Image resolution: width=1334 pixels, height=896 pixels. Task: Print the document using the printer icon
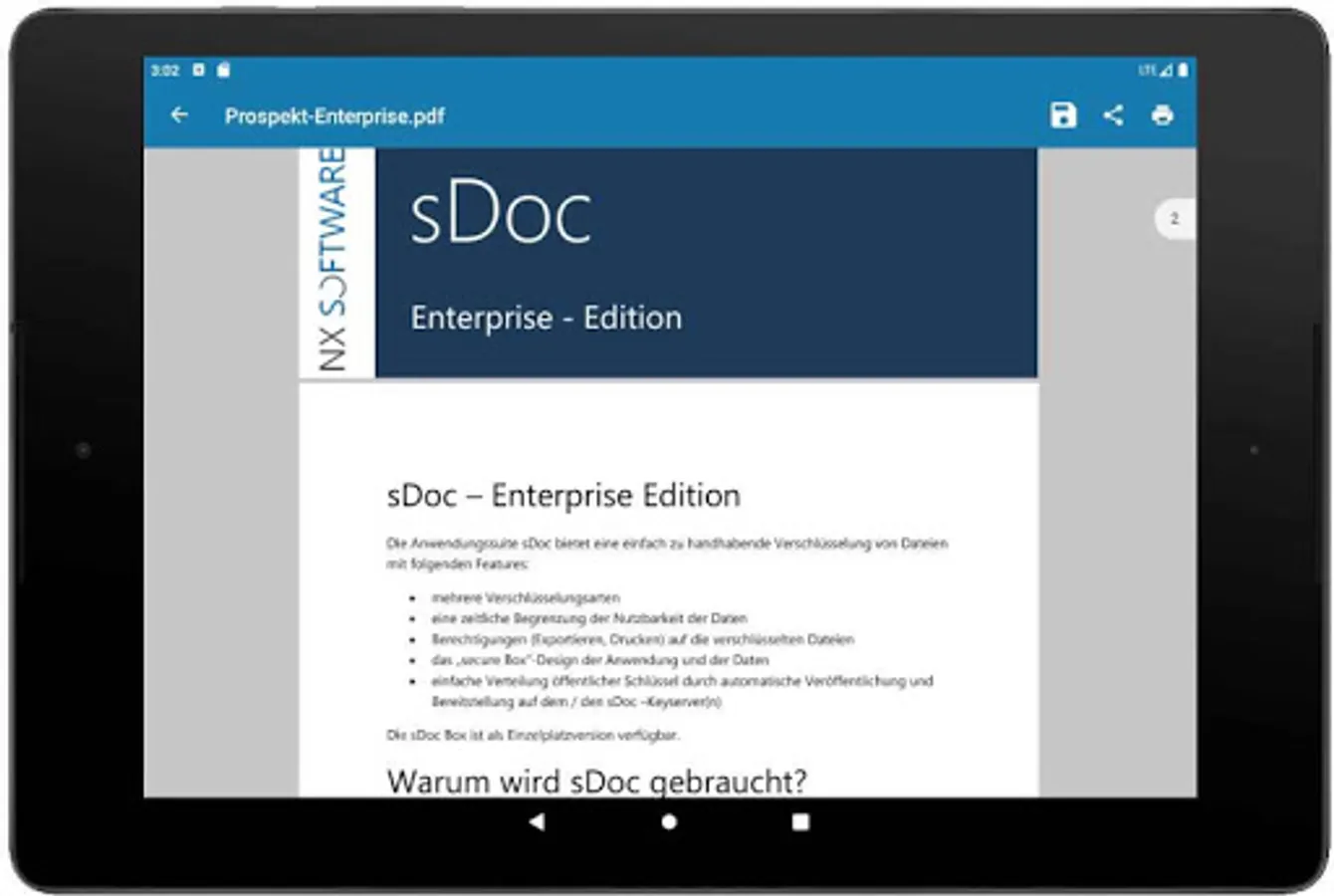point(1162,115)
